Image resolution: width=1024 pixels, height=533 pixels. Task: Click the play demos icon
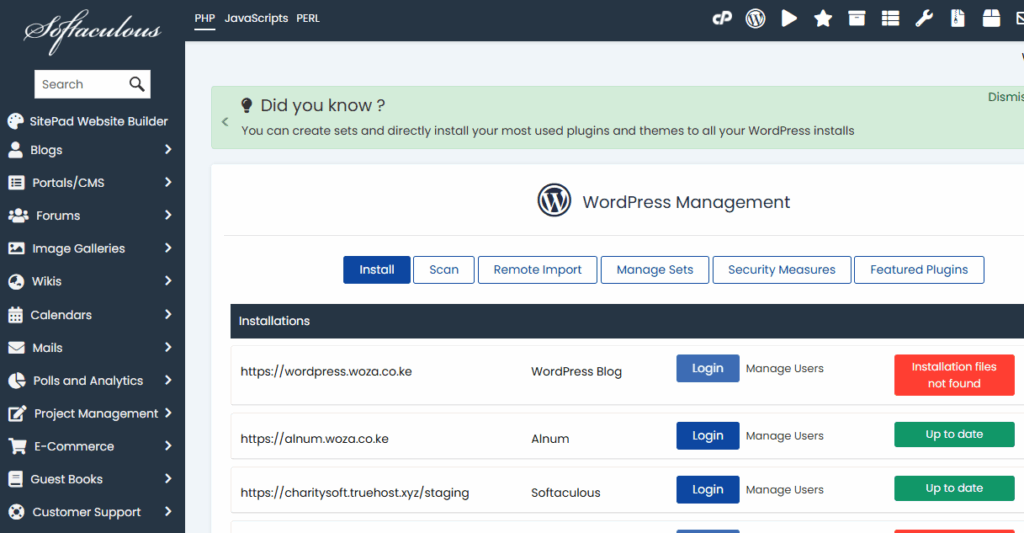click(x=790, y=18)
